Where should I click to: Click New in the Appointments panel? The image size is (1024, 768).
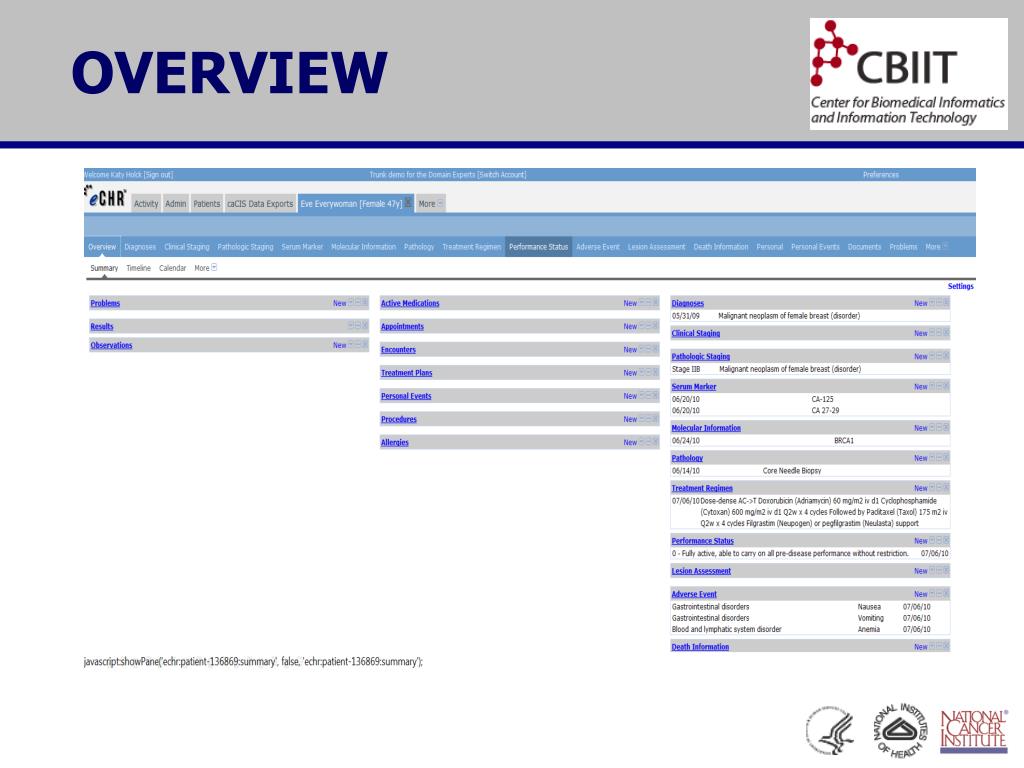click(630, 326)
